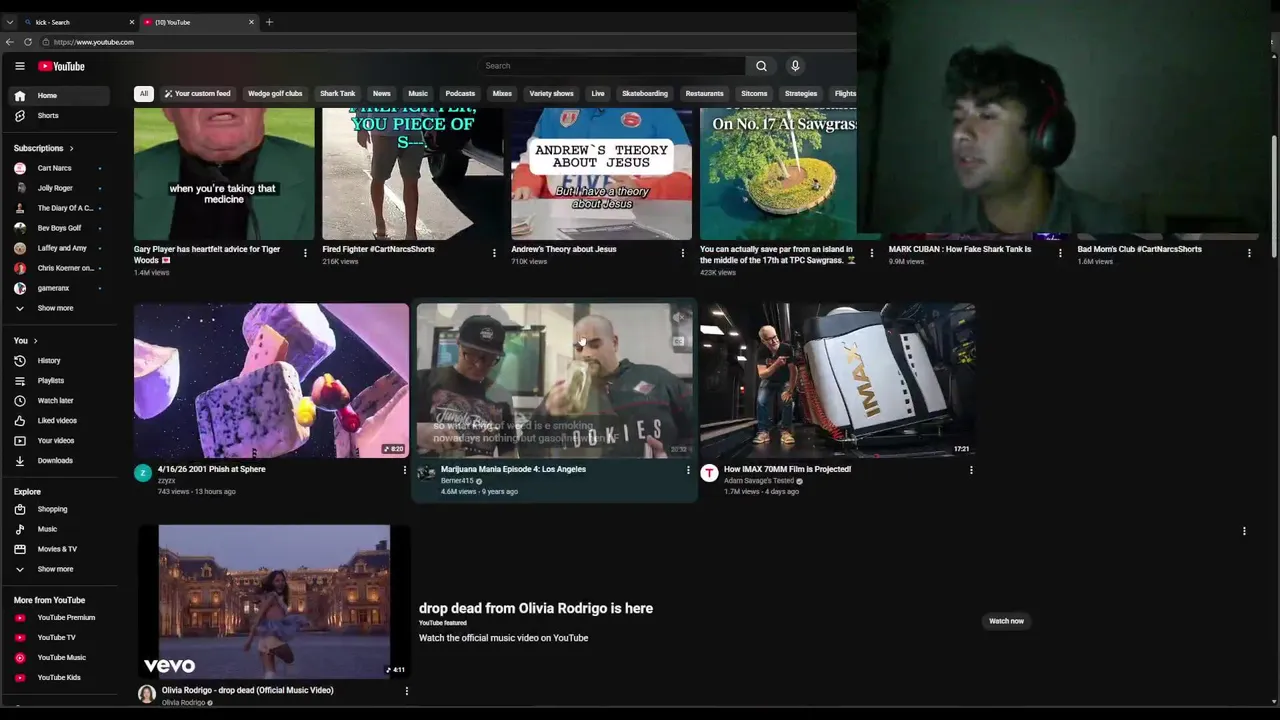Viewport: 1280px width, 720px height.
Task: Click the browser back arrow
Action: coord(10,42)
